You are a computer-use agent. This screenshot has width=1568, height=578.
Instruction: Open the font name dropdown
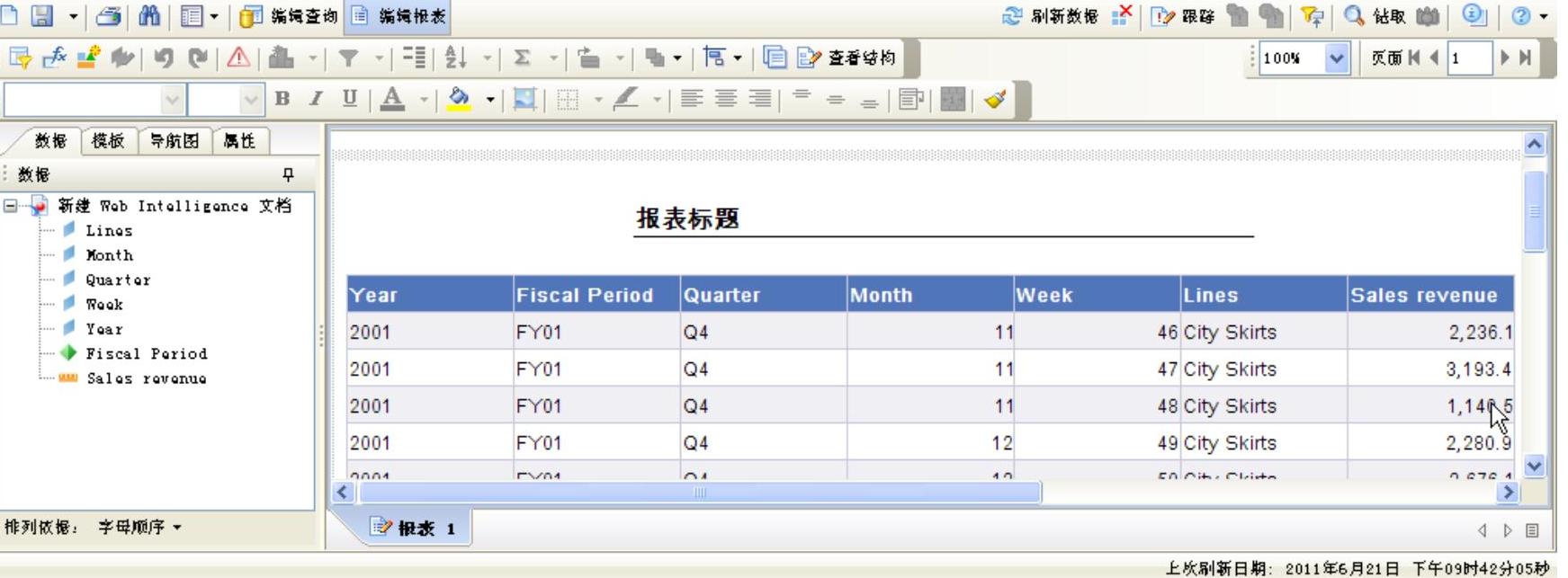coord(172,99)
